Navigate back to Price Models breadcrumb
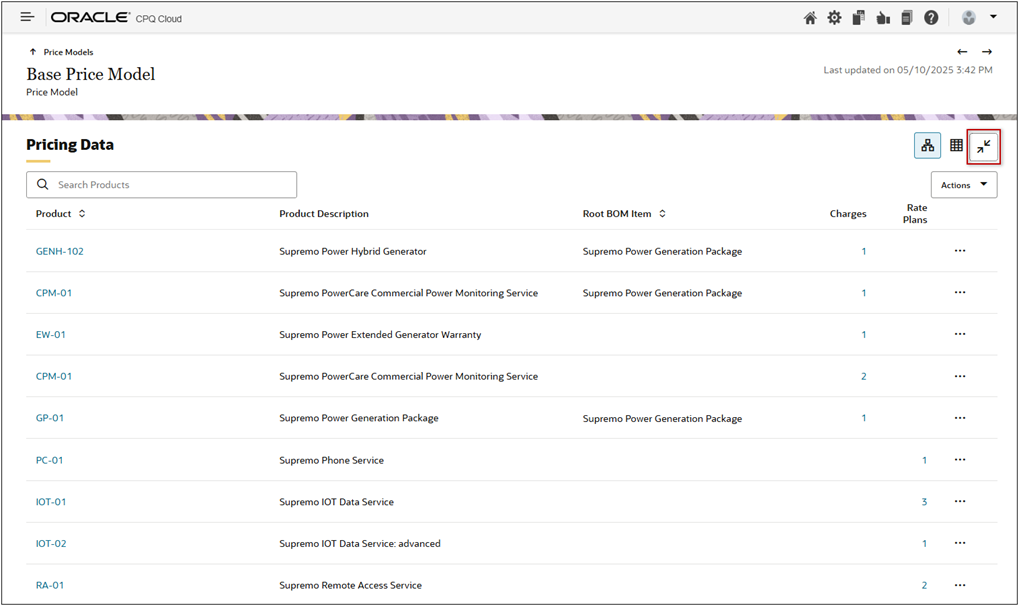The width and height of the screenshot is (1019, 606). click(68, 52)
